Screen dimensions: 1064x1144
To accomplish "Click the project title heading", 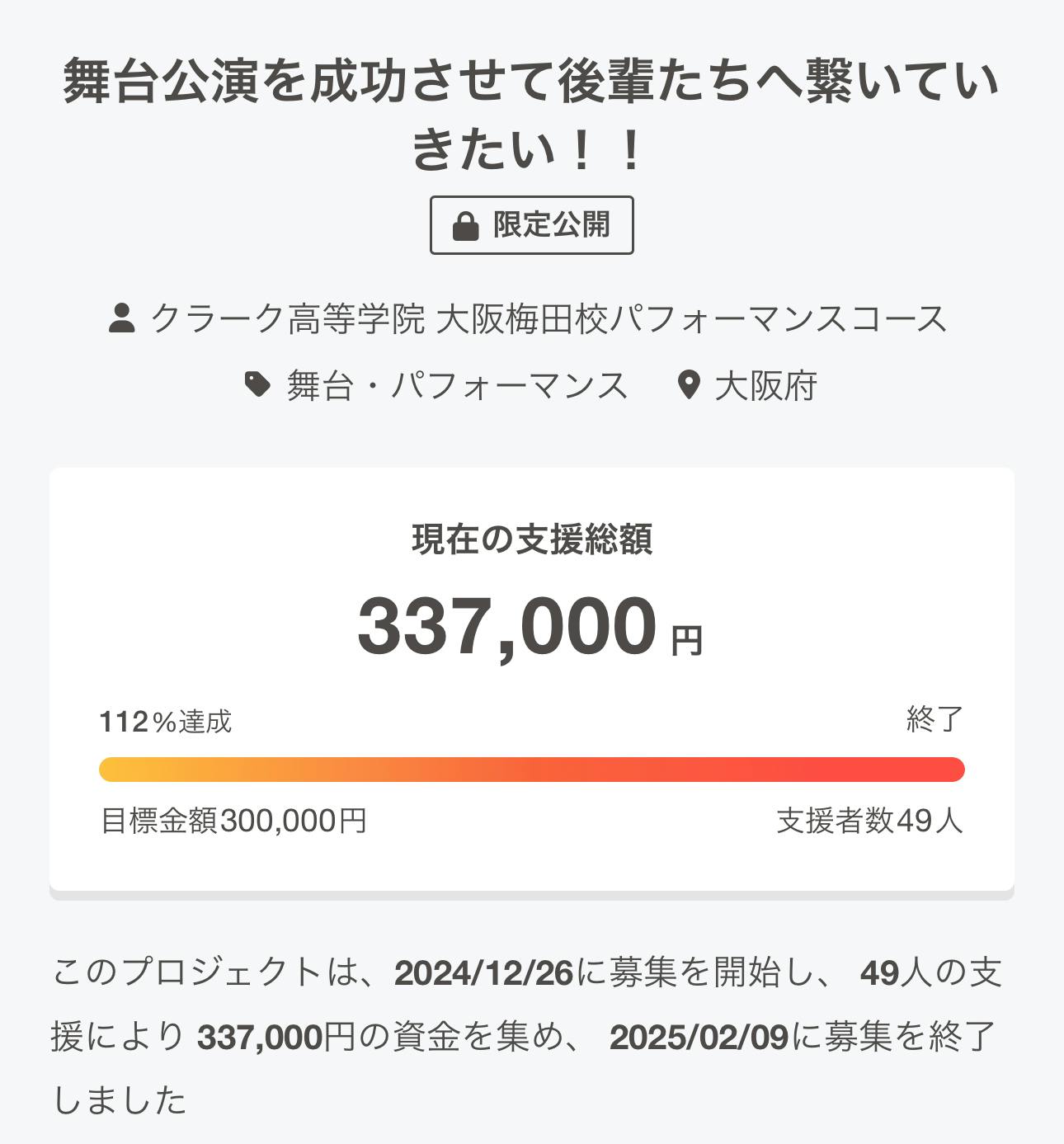I will click(532, 115).
